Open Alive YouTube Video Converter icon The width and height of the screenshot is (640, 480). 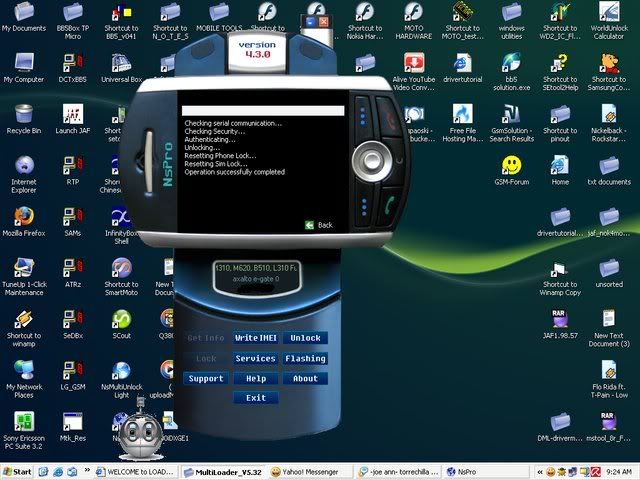coord(413,72)
